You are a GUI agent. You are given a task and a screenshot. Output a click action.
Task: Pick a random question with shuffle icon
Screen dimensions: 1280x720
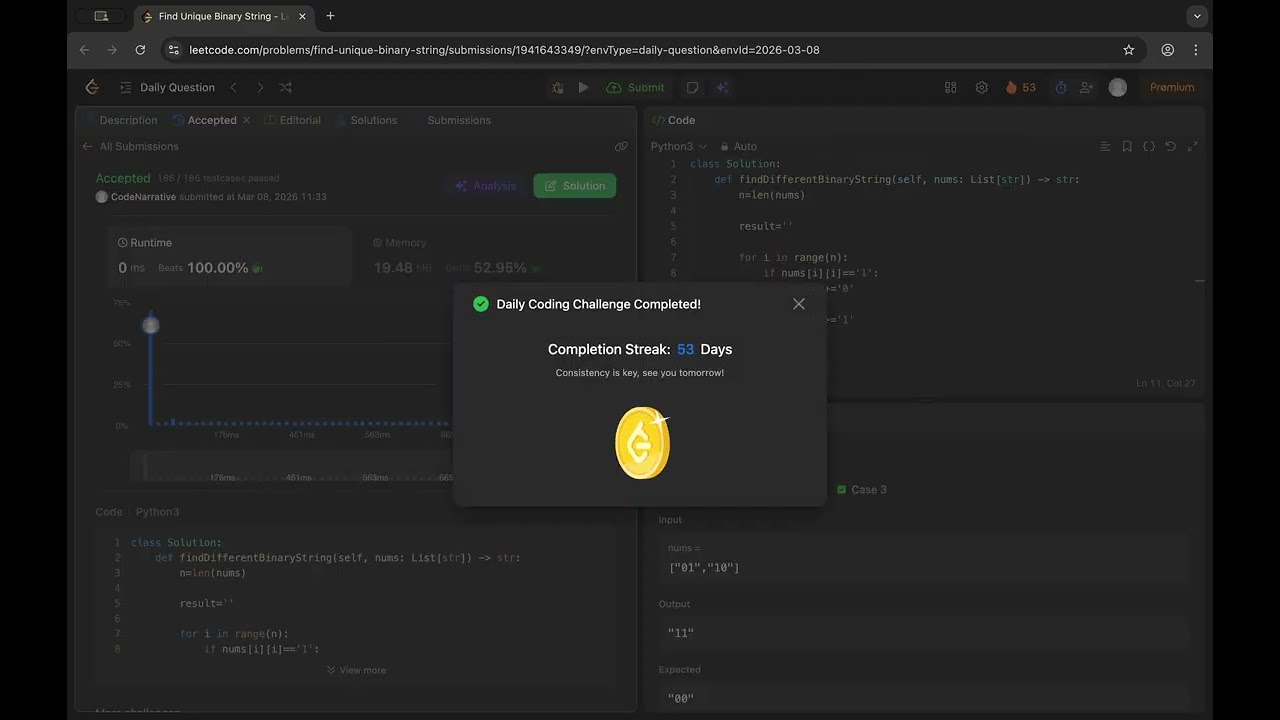coord(286,87)
